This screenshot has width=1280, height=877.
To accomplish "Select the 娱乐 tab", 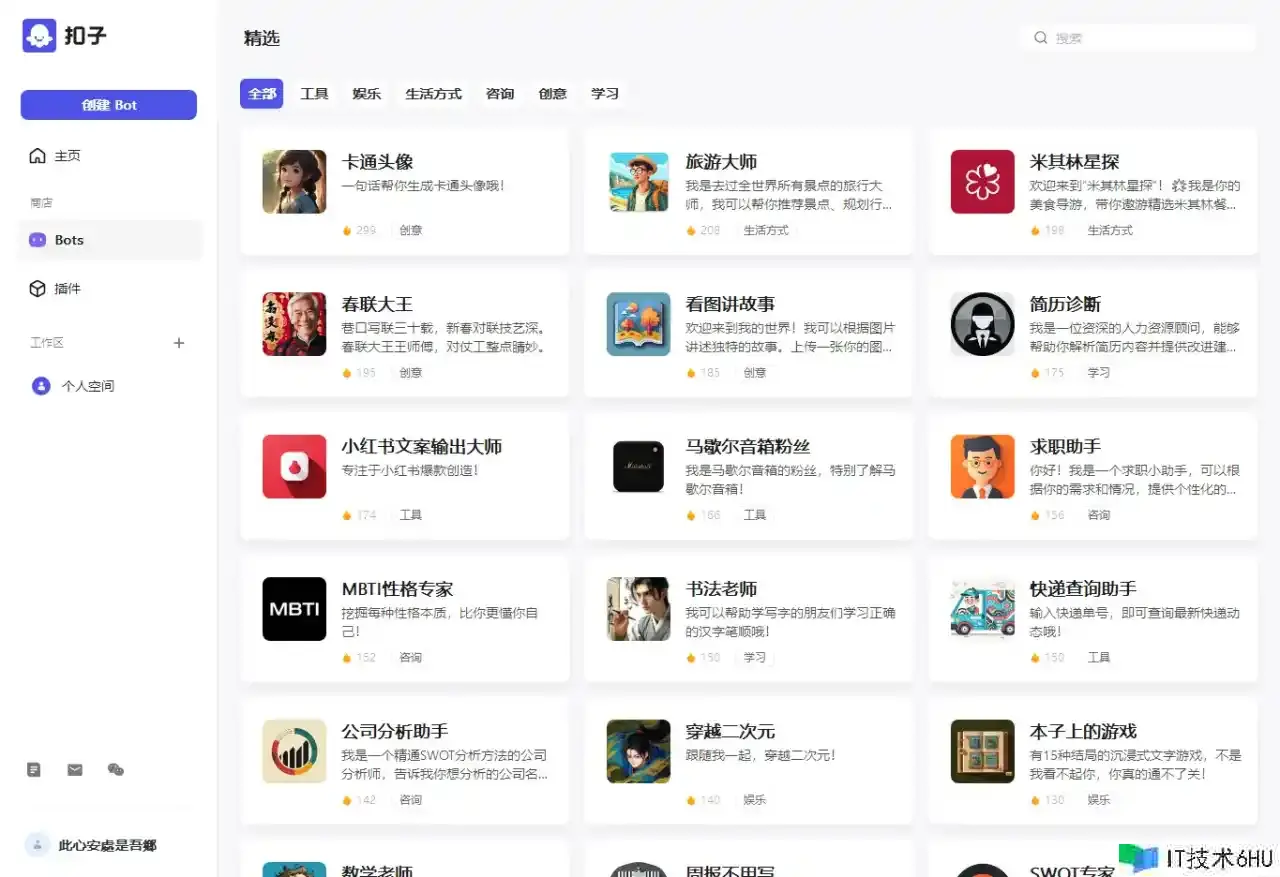I will [x=367, y=94].
